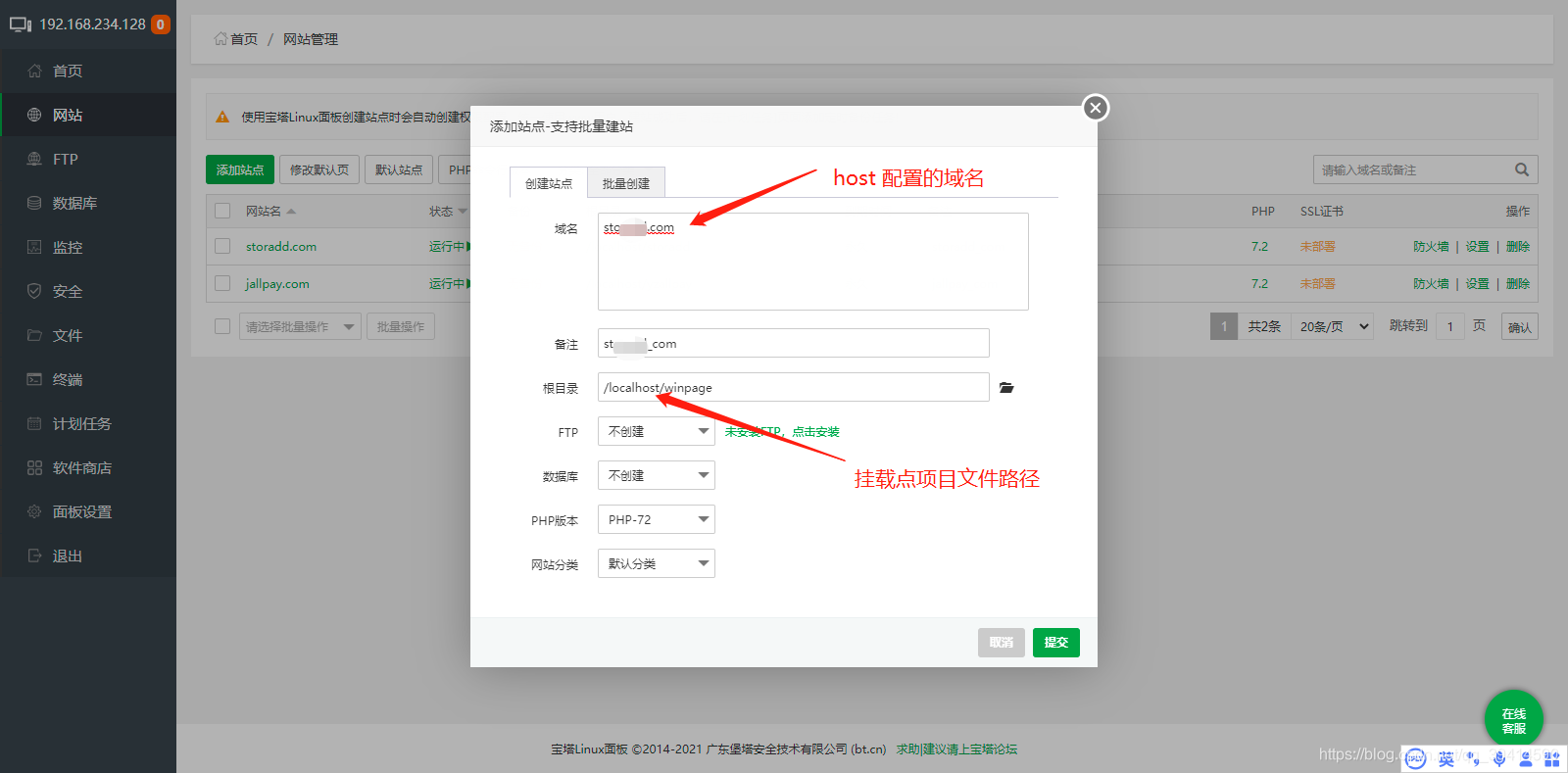Viewport: 1568px width, 773px height.
Task: Click the Baota forum link in the footer
Action: [x=956, y=749]
